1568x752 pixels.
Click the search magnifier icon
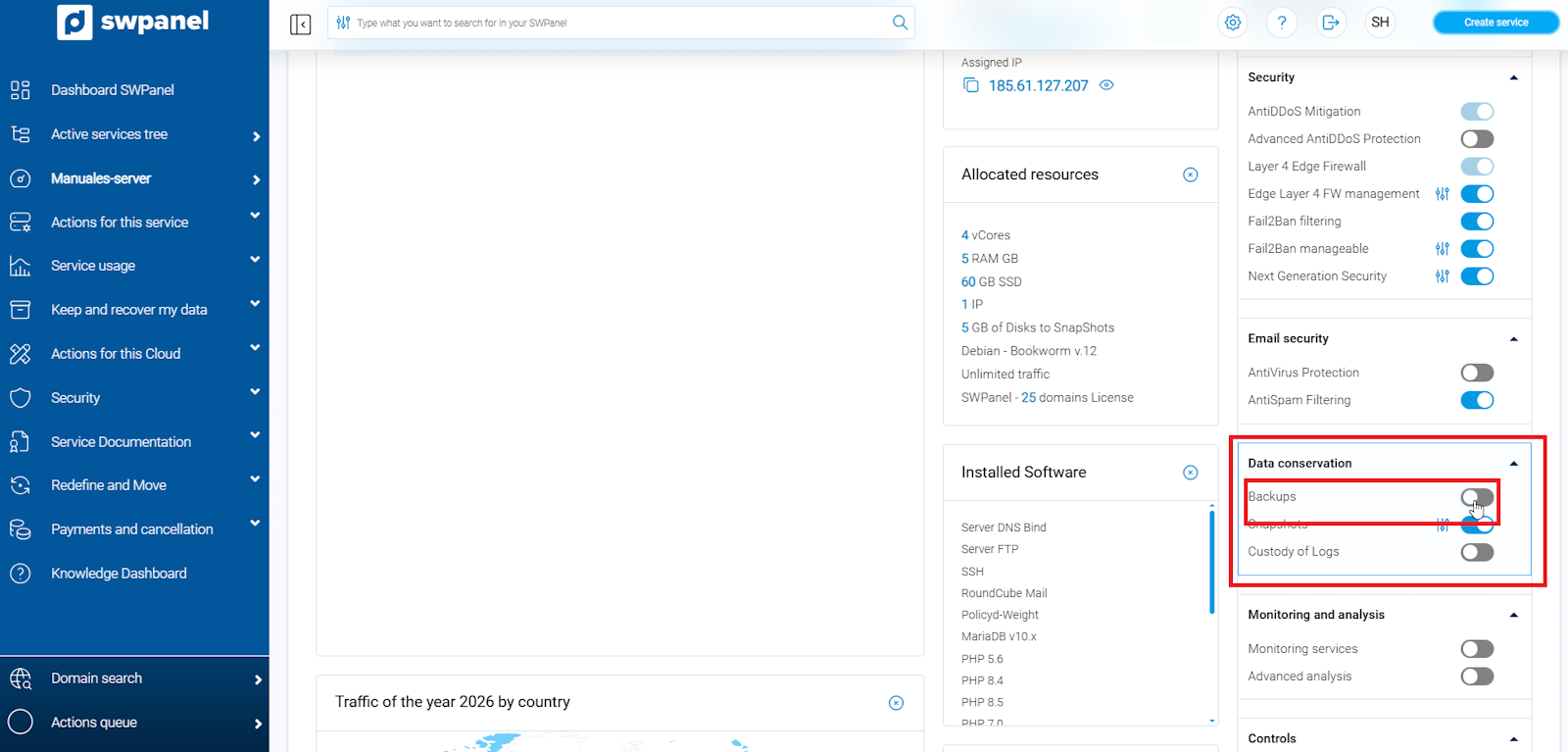point(900,23)
